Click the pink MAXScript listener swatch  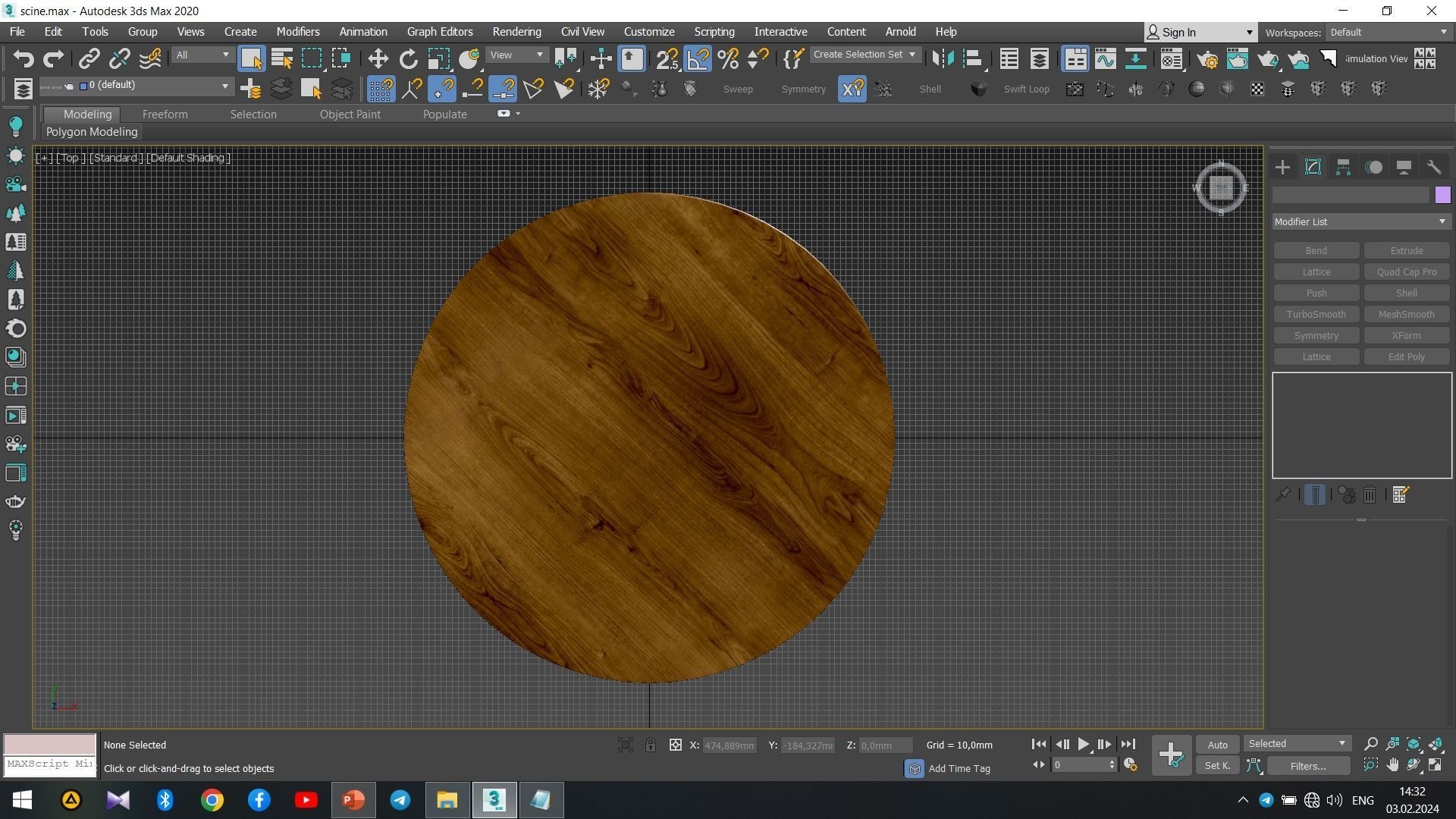coord(50,744)
